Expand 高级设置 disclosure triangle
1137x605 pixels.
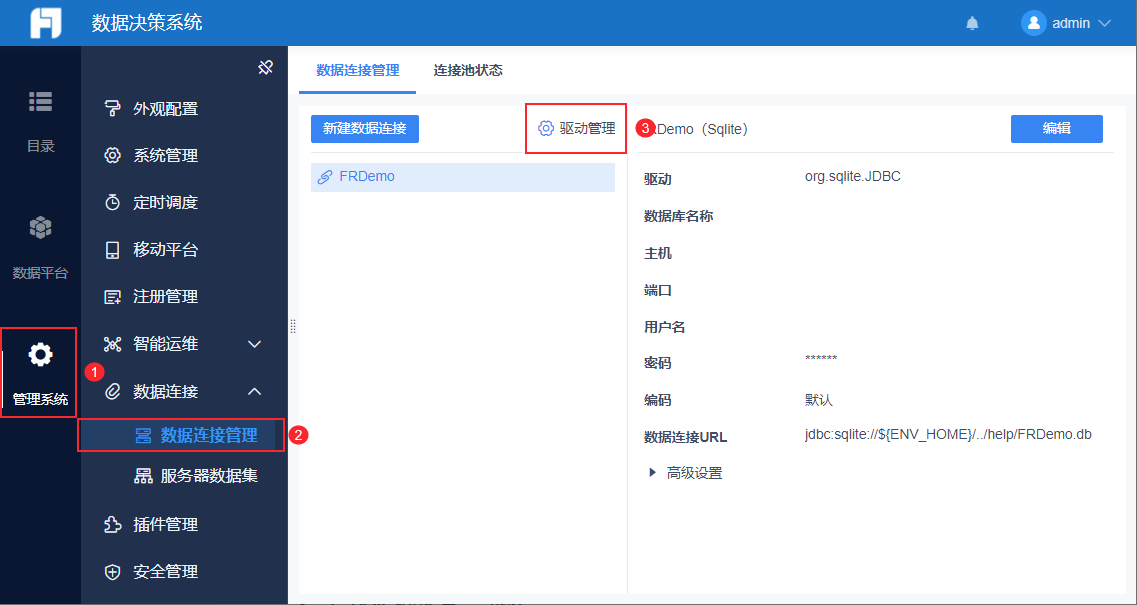coord(652,473)
